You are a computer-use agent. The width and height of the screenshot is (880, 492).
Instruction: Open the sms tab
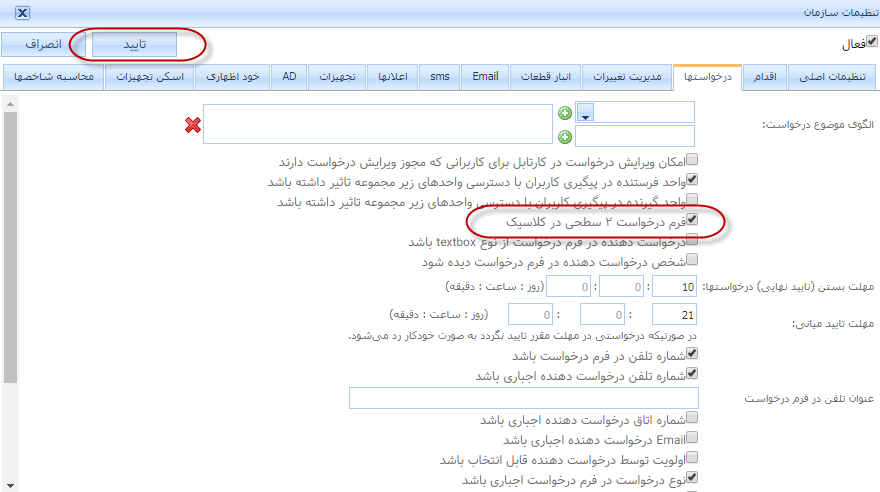(x=440, y=76)
